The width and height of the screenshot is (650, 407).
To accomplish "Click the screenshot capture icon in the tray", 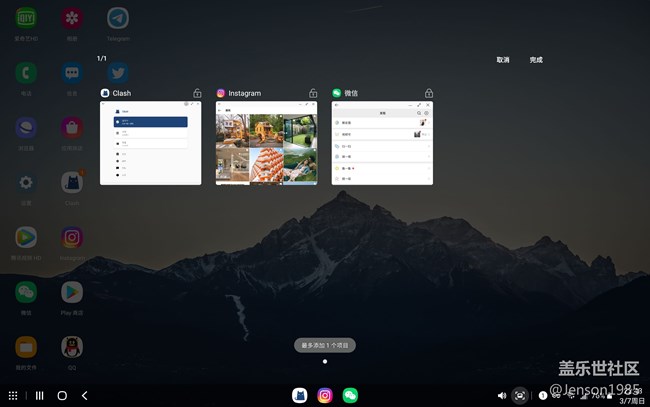I will click(520, 396).
